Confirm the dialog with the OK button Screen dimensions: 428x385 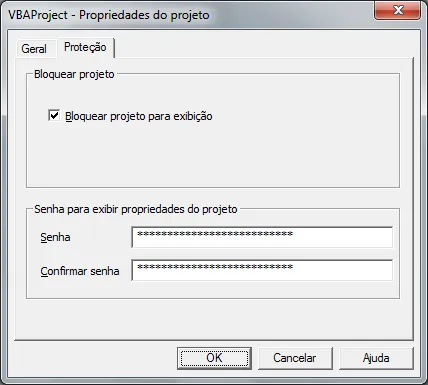coord(214,358)
